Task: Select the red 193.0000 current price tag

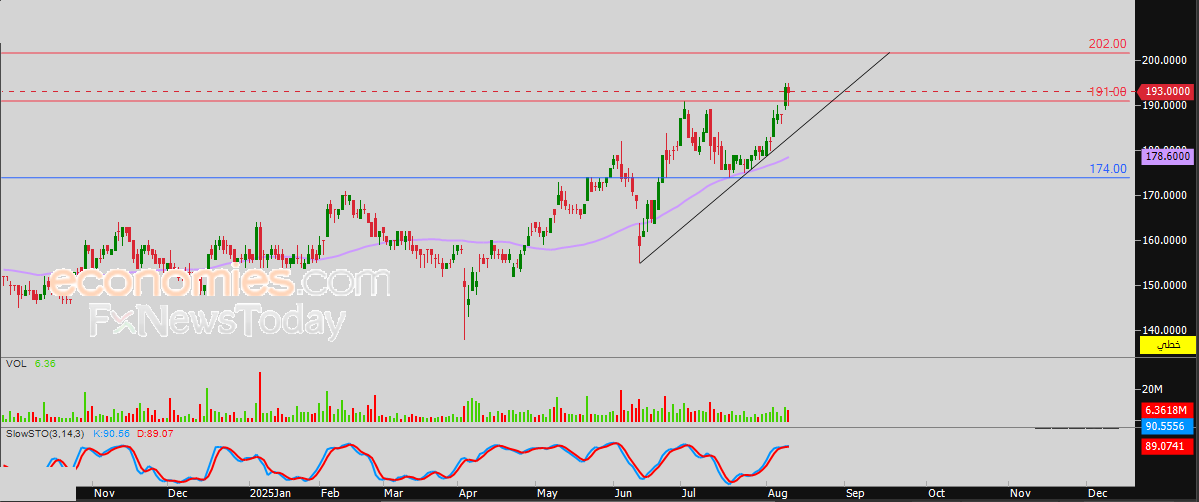Action: coord(1168,91)
